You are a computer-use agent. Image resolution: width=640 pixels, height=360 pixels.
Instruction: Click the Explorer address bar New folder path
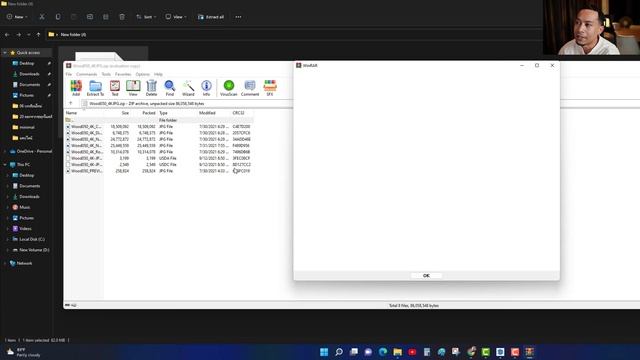point(73,35)
